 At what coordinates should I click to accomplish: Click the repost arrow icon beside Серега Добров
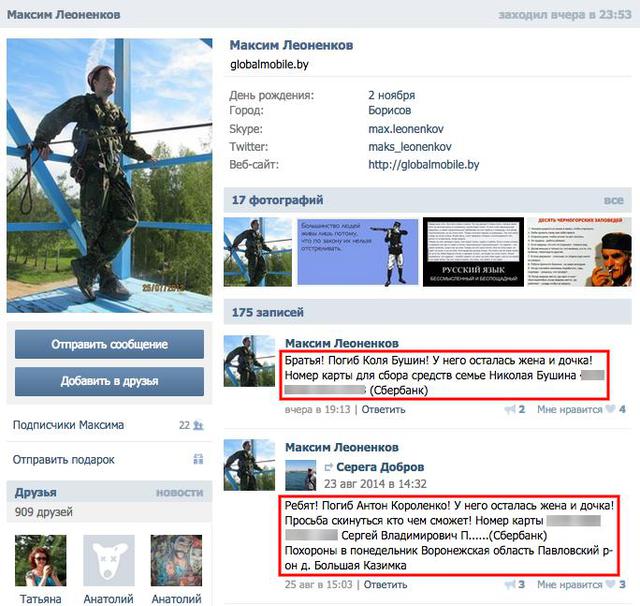tap(329, 467)
